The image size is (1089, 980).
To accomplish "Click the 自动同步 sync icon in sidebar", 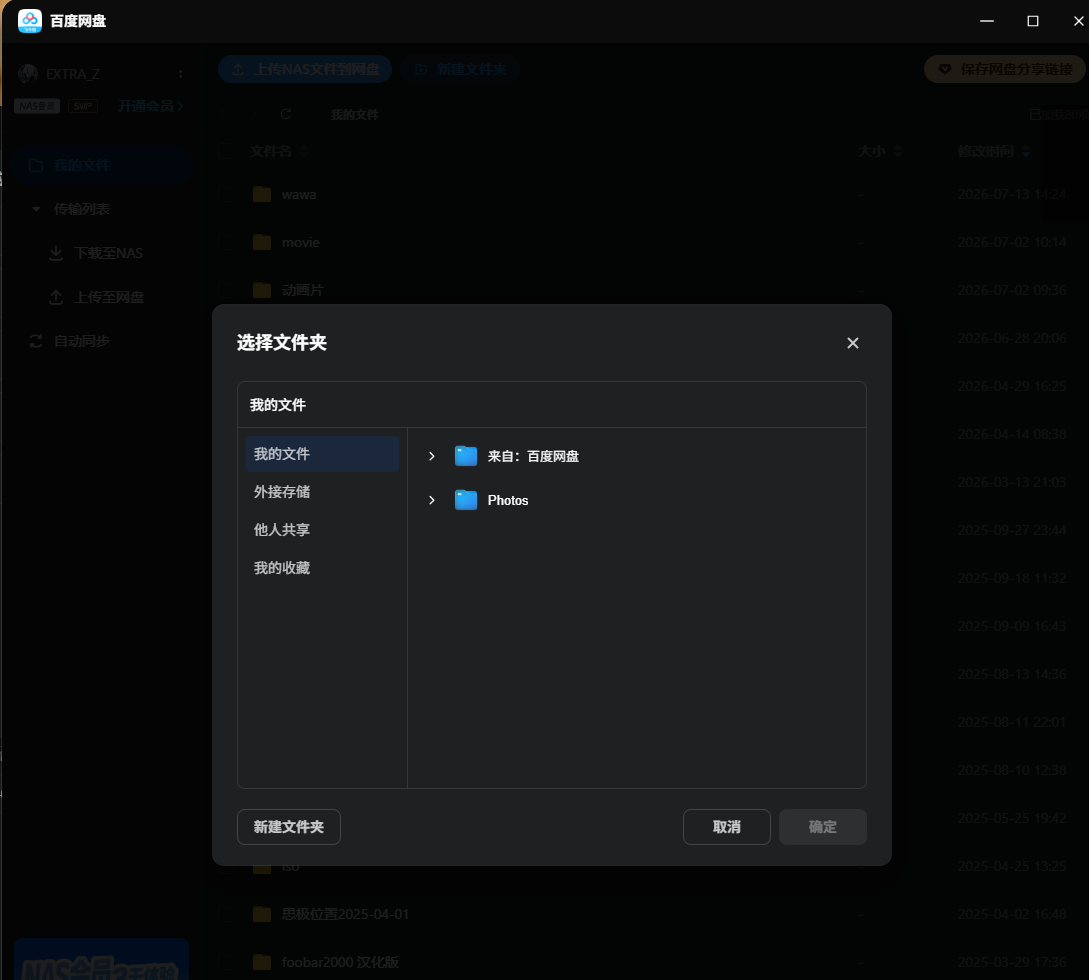I will [36, 341].
